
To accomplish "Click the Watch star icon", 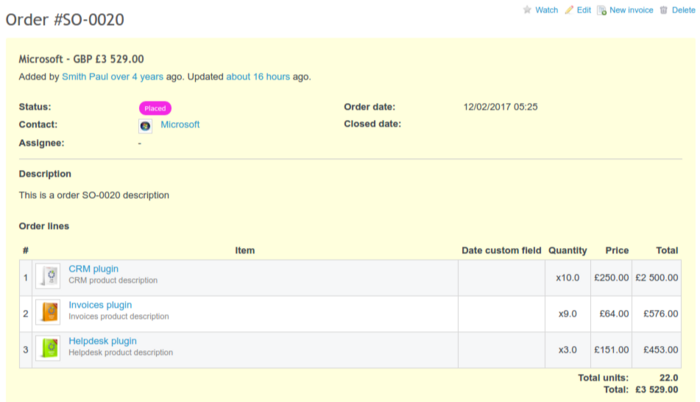I will click(x=527, y=10).
